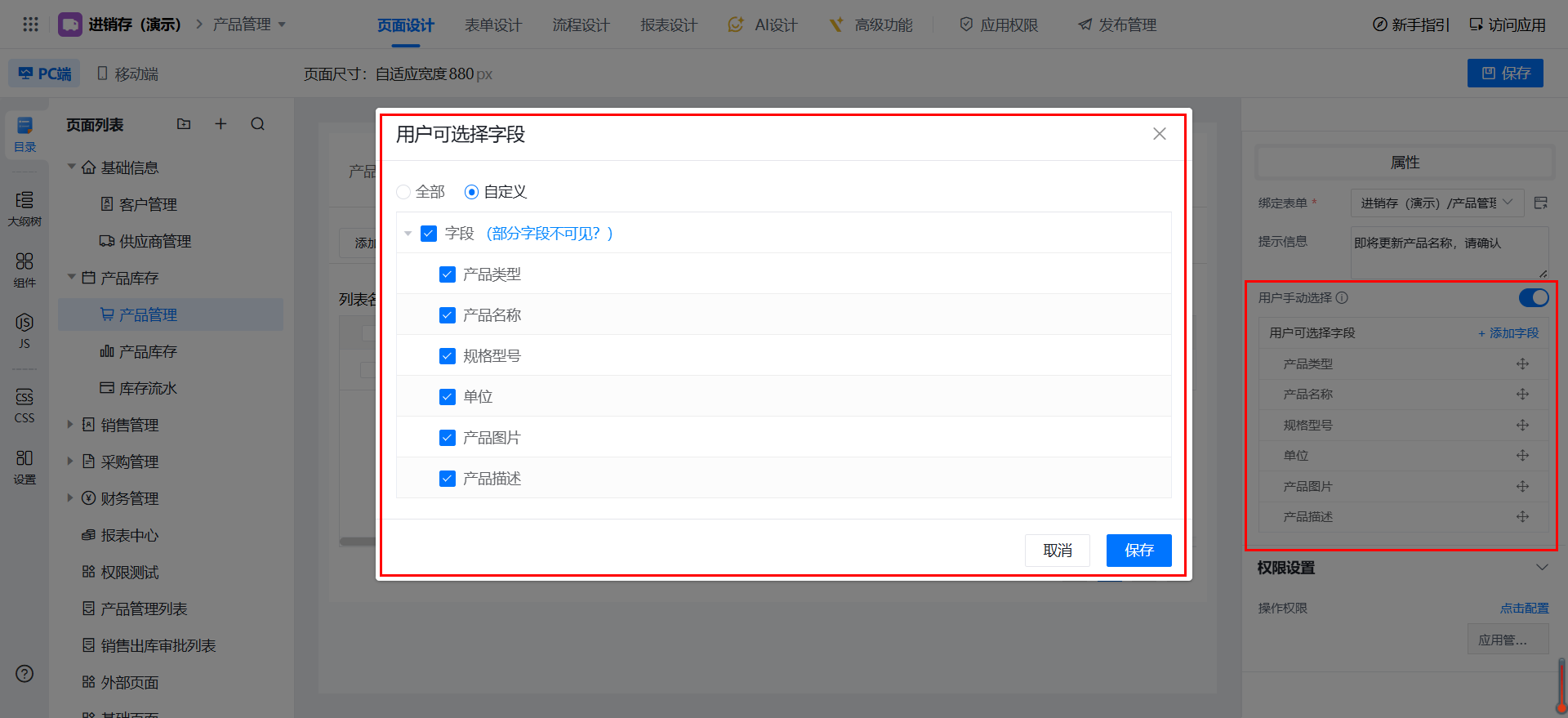The height and width of the screenshot is (718, 1568).
Task: Uncheck the 产品图片 checkbox
Action: [448, 438]
